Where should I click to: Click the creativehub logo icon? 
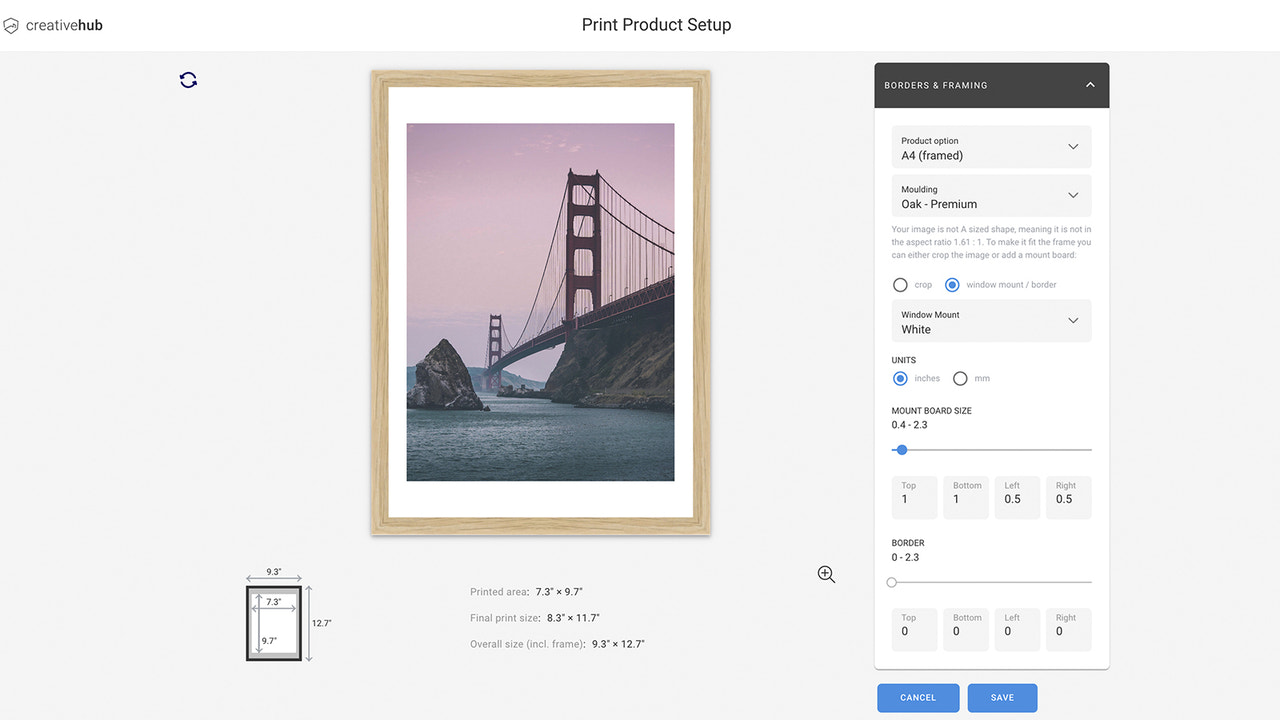pyautogui.click(x=10, y=24)
